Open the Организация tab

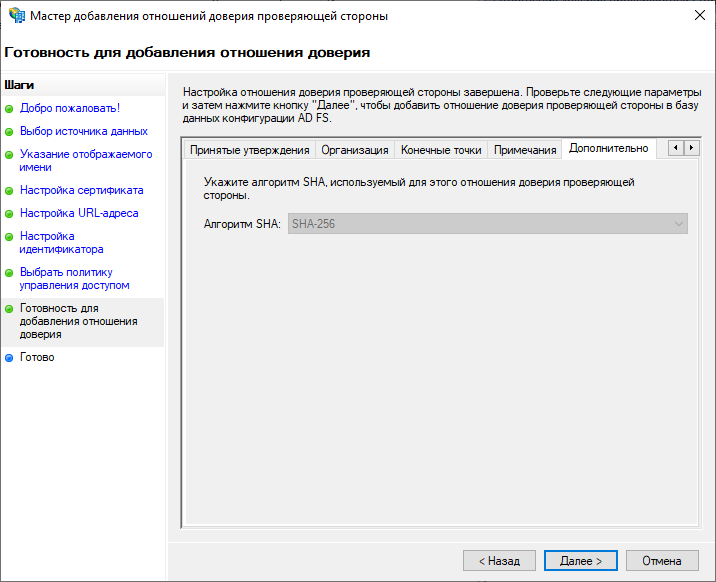click(354, 150)
